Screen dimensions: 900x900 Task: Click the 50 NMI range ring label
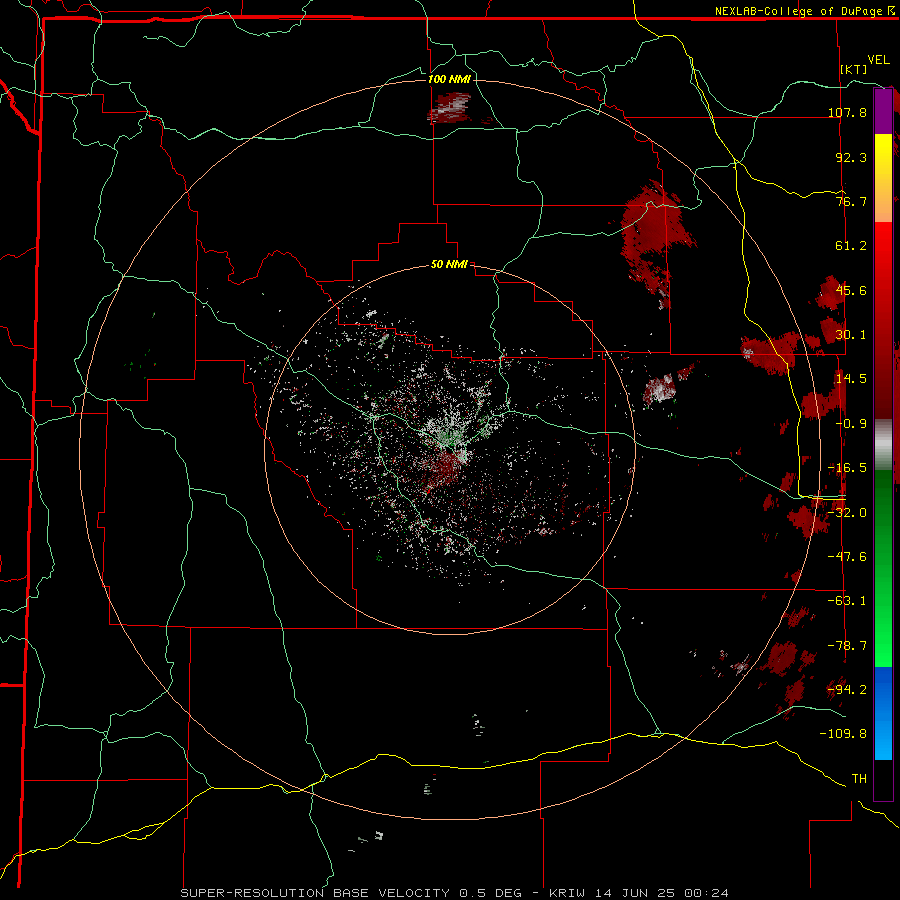[x=449, y=265]
